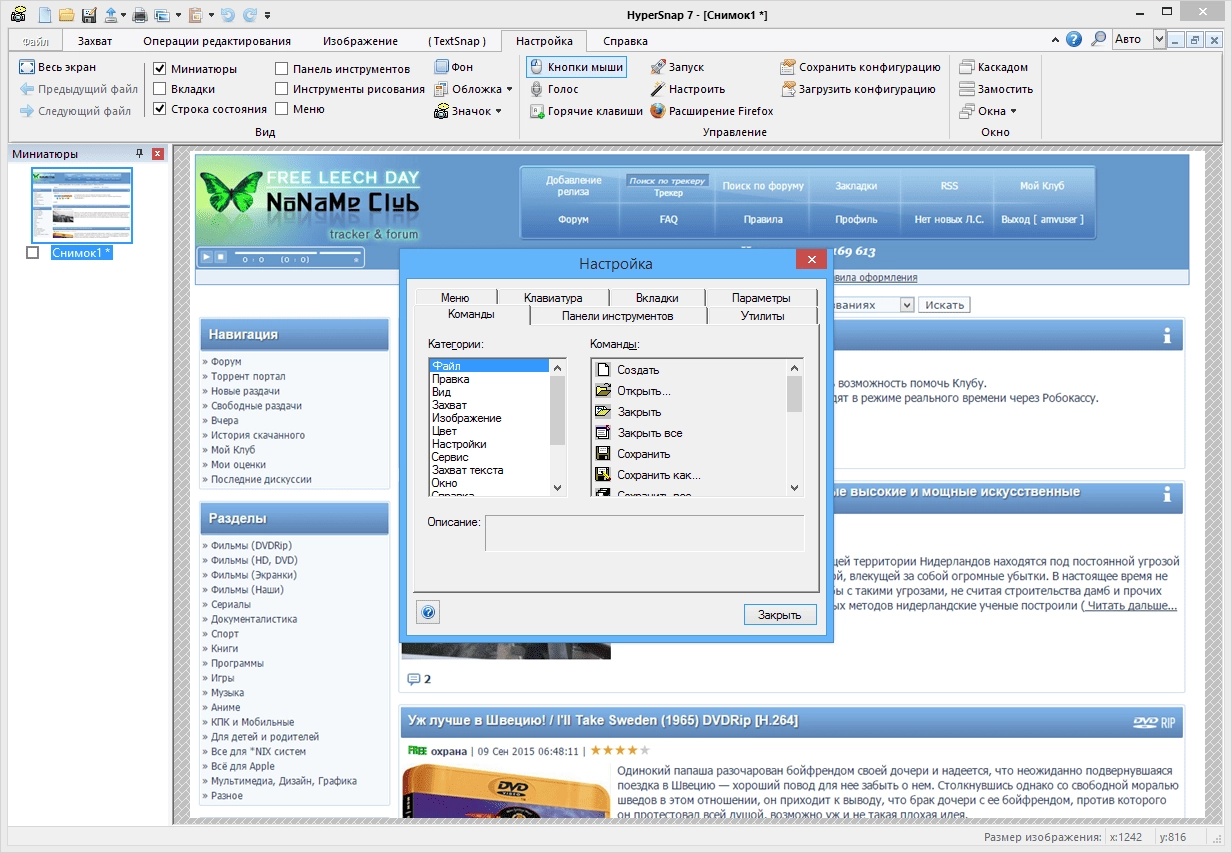Open the 'Фон' background option

(454, 67)
